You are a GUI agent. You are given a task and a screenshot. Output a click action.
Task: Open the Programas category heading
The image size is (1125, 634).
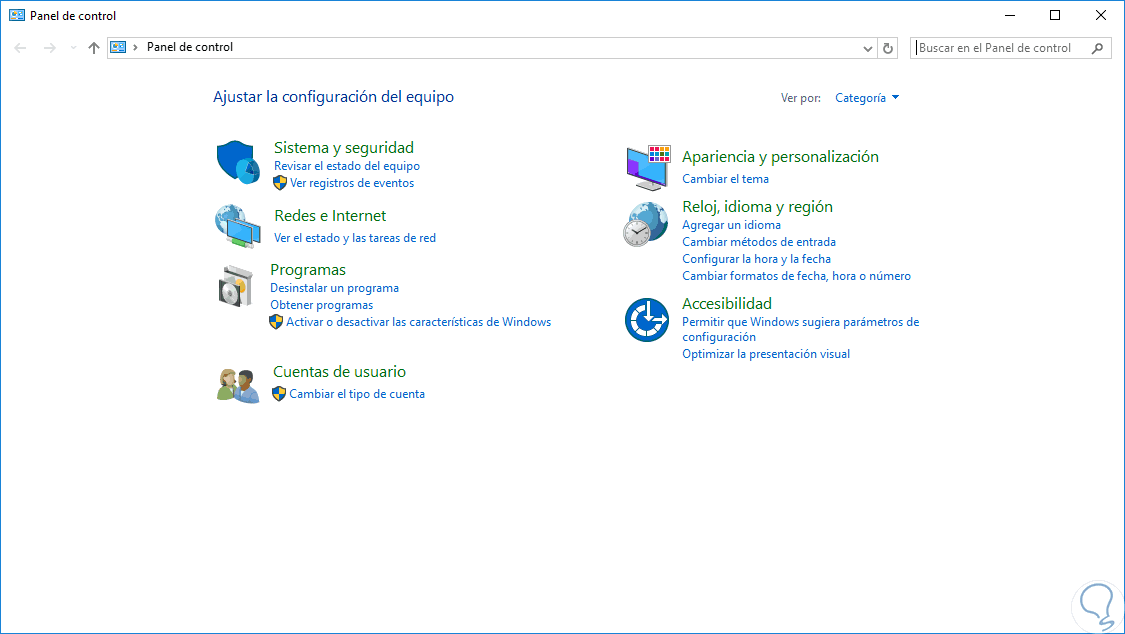tap(308, 270)
